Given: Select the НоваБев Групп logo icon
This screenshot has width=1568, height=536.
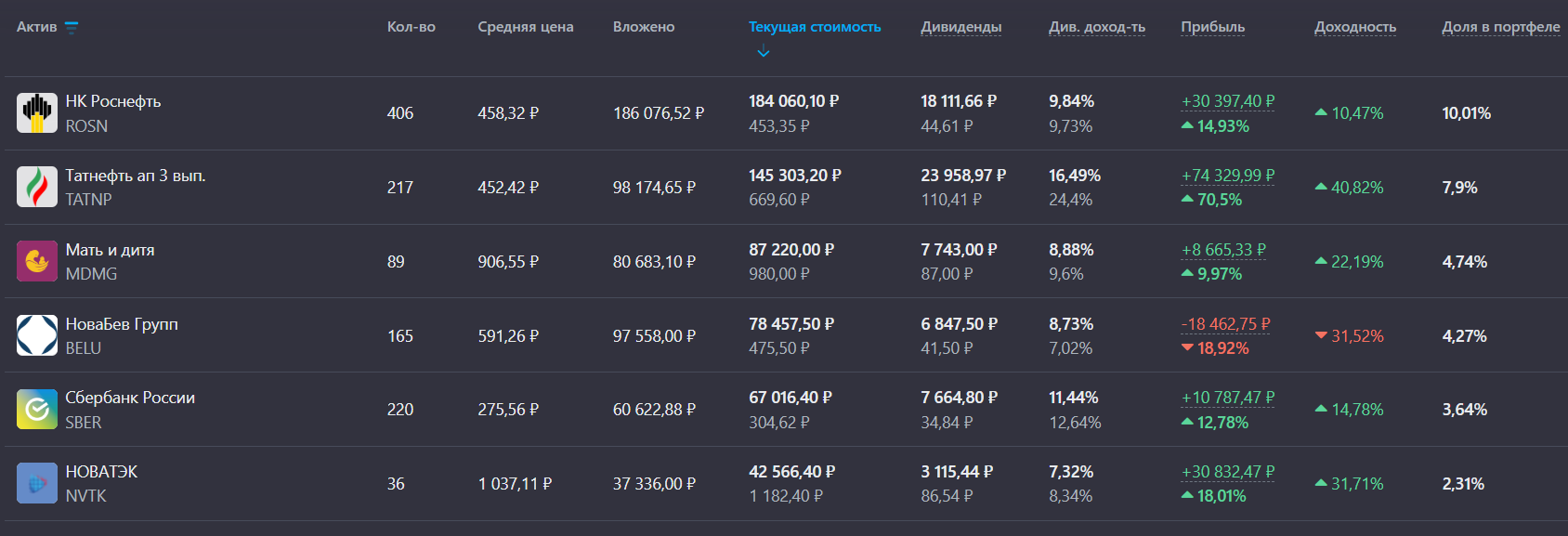Looking at the screenshot, I should [x=37, y=335].
